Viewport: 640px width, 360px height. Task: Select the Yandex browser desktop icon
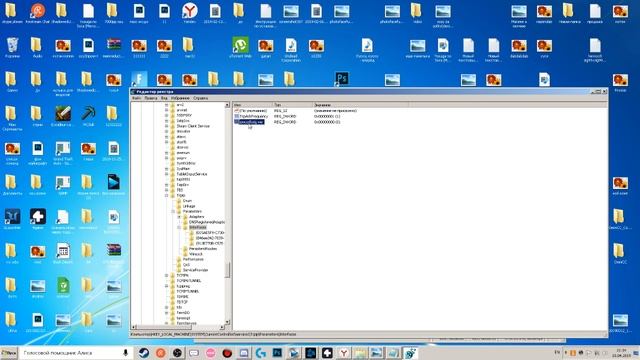[189, 13]
